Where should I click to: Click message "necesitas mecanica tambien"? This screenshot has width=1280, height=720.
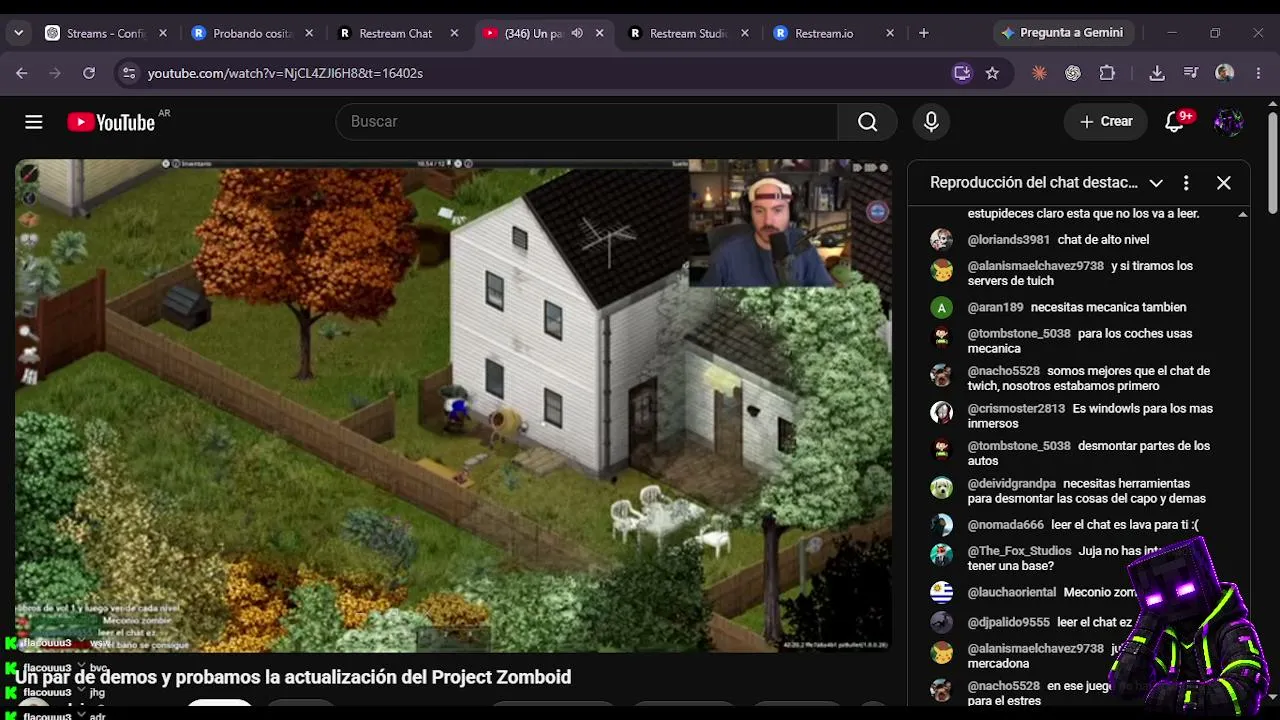[x=1108, y=308]
